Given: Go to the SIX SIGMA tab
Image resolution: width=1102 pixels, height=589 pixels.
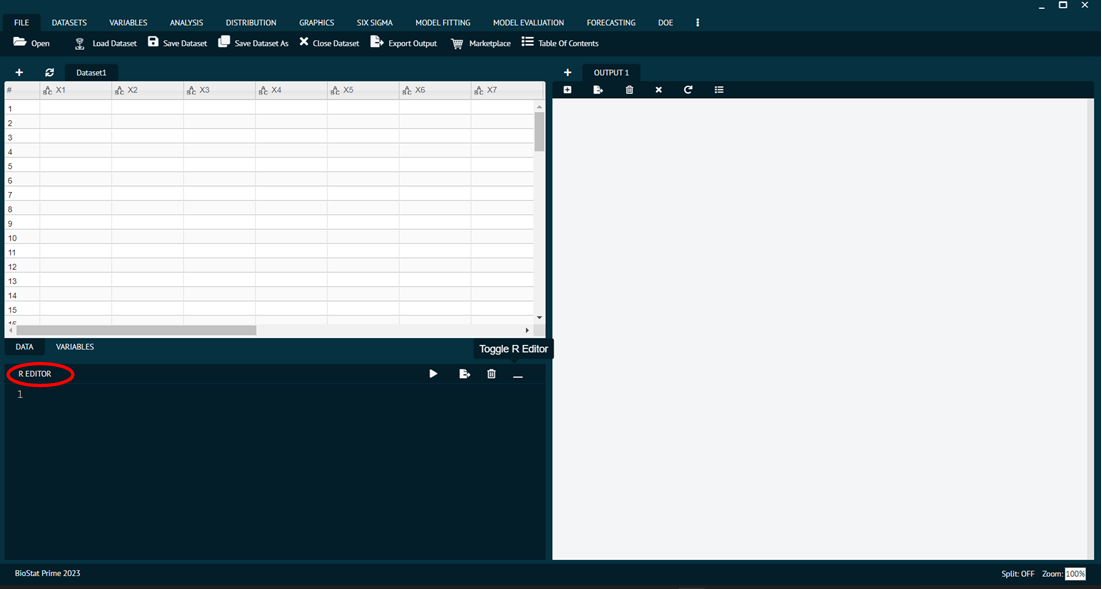Looking at the screenshot, I should 375,22.
